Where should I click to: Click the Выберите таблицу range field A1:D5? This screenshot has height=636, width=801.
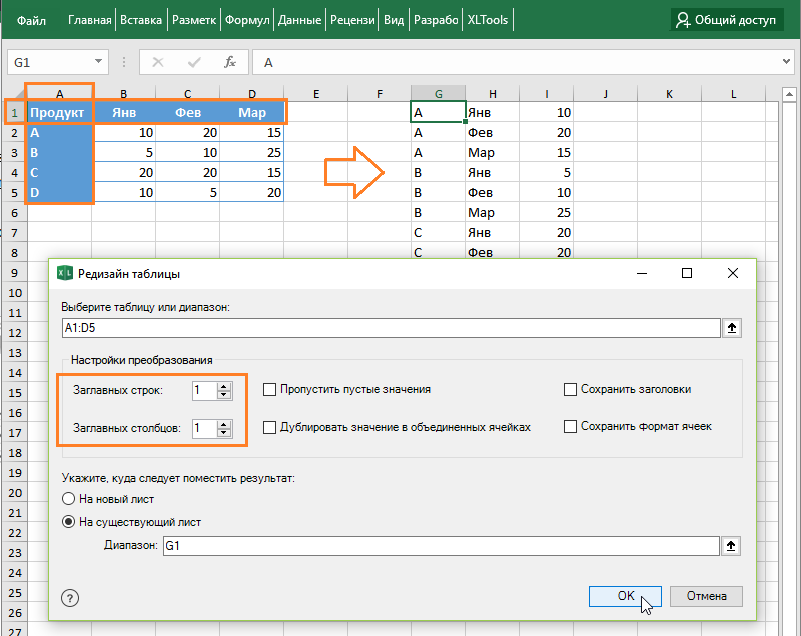(390, 328)
